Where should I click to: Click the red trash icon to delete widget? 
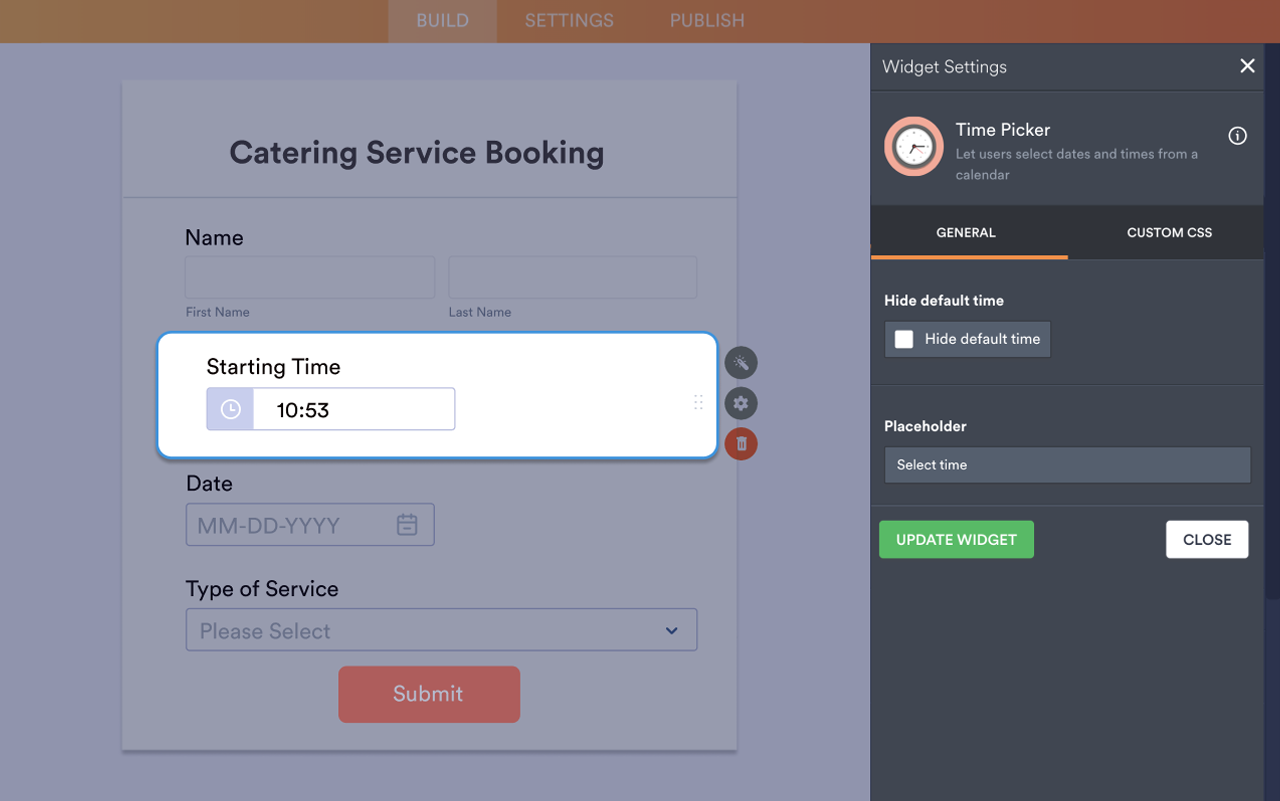[x=740, y=443]
